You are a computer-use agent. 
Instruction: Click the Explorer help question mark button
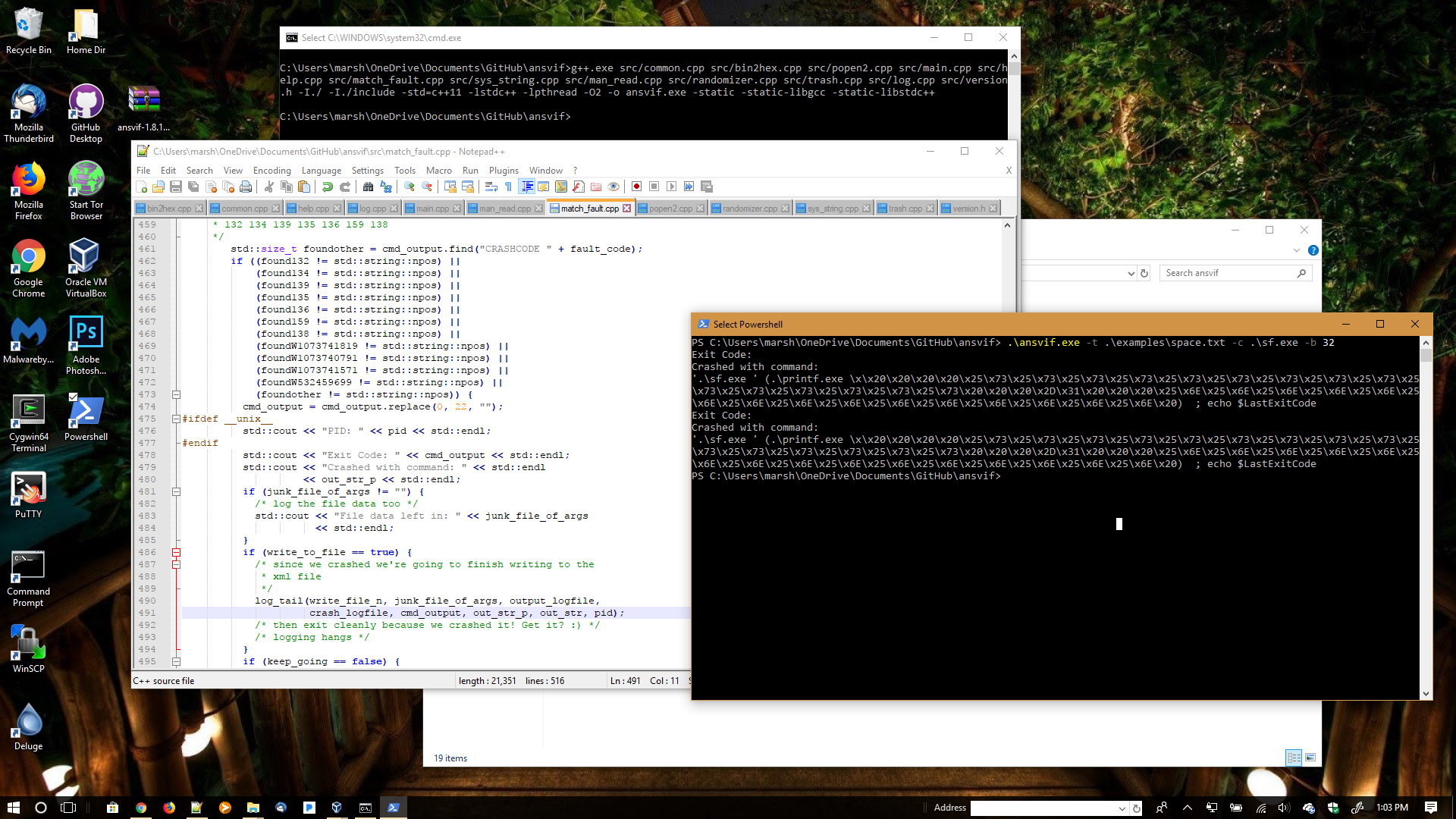click(1313, 250)
